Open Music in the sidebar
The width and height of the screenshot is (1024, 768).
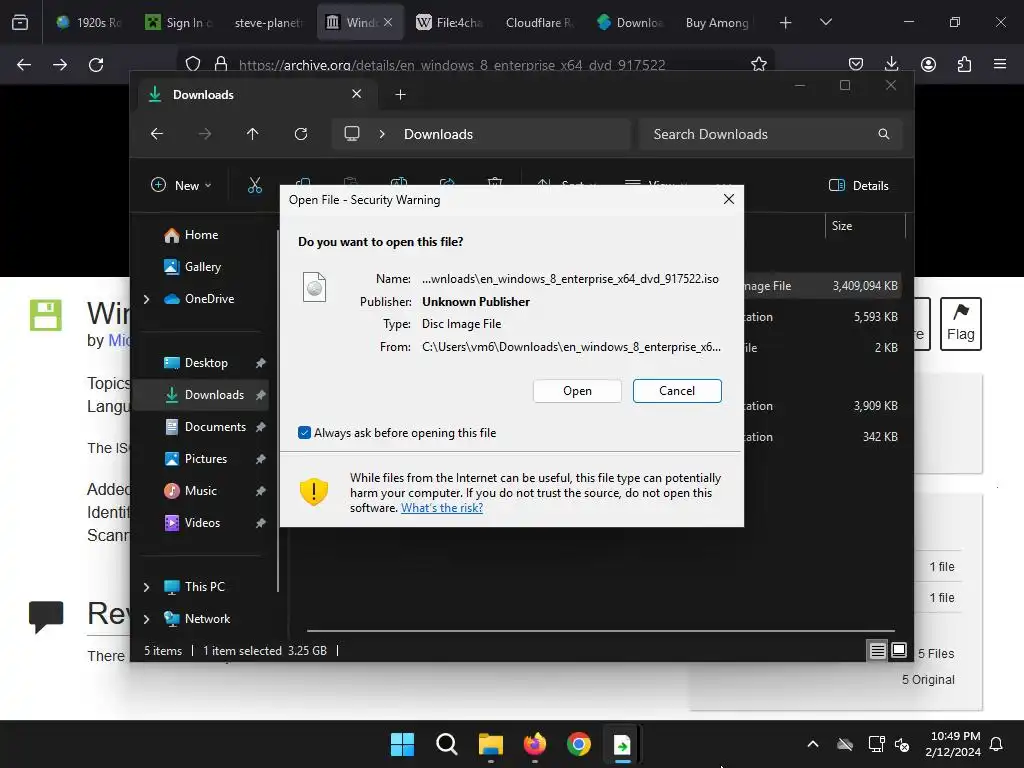click(200, 490)
